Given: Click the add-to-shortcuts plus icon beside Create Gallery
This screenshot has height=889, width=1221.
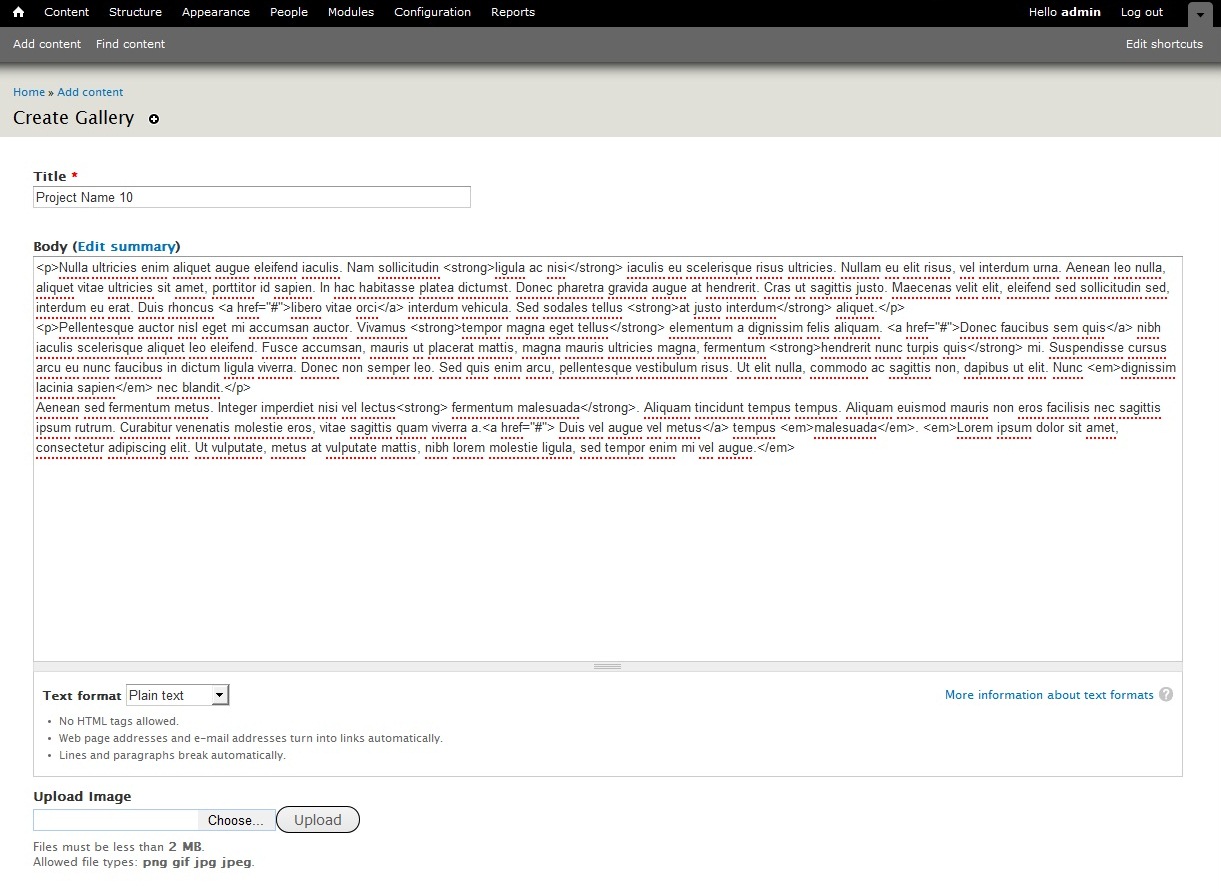Looking at the screenshot, I should (154, 119).
